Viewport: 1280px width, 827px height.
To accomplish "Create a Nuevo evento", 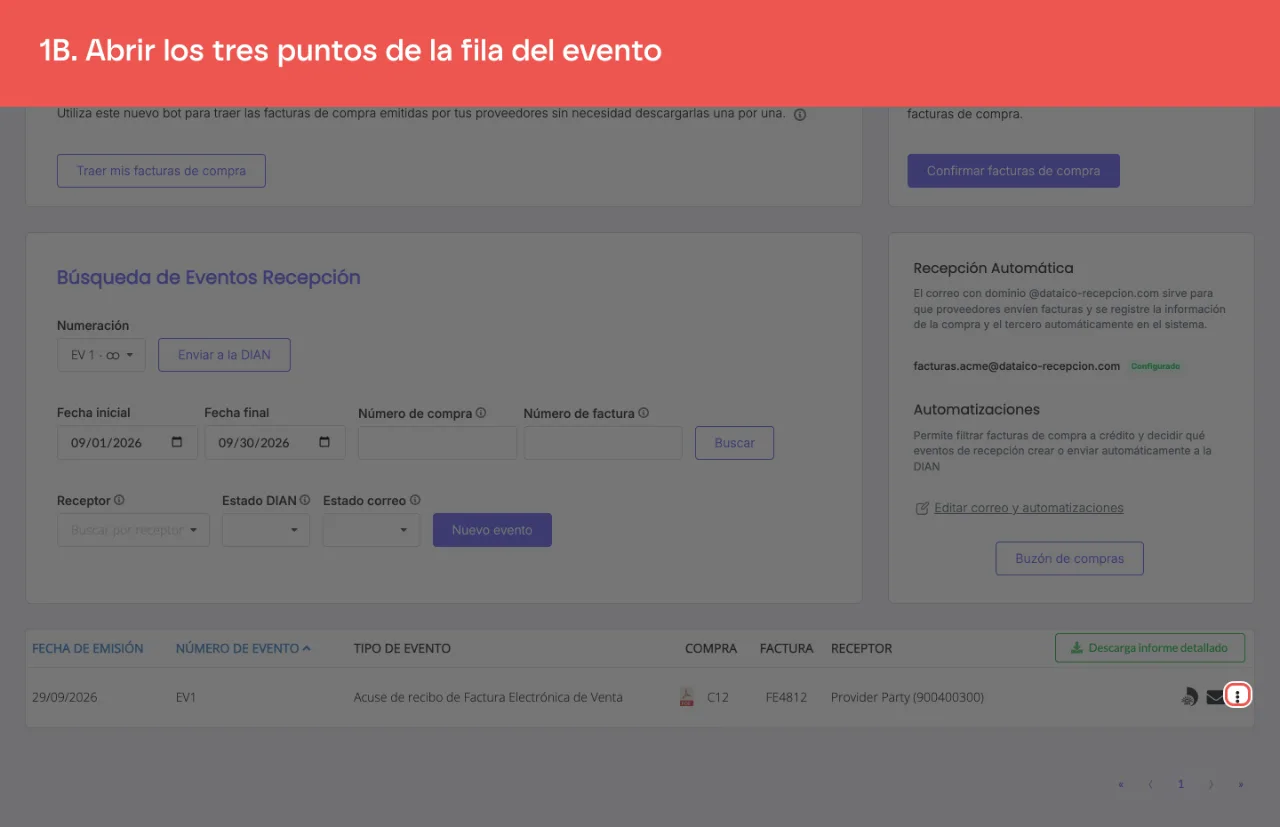I will (x=492, y=530).
